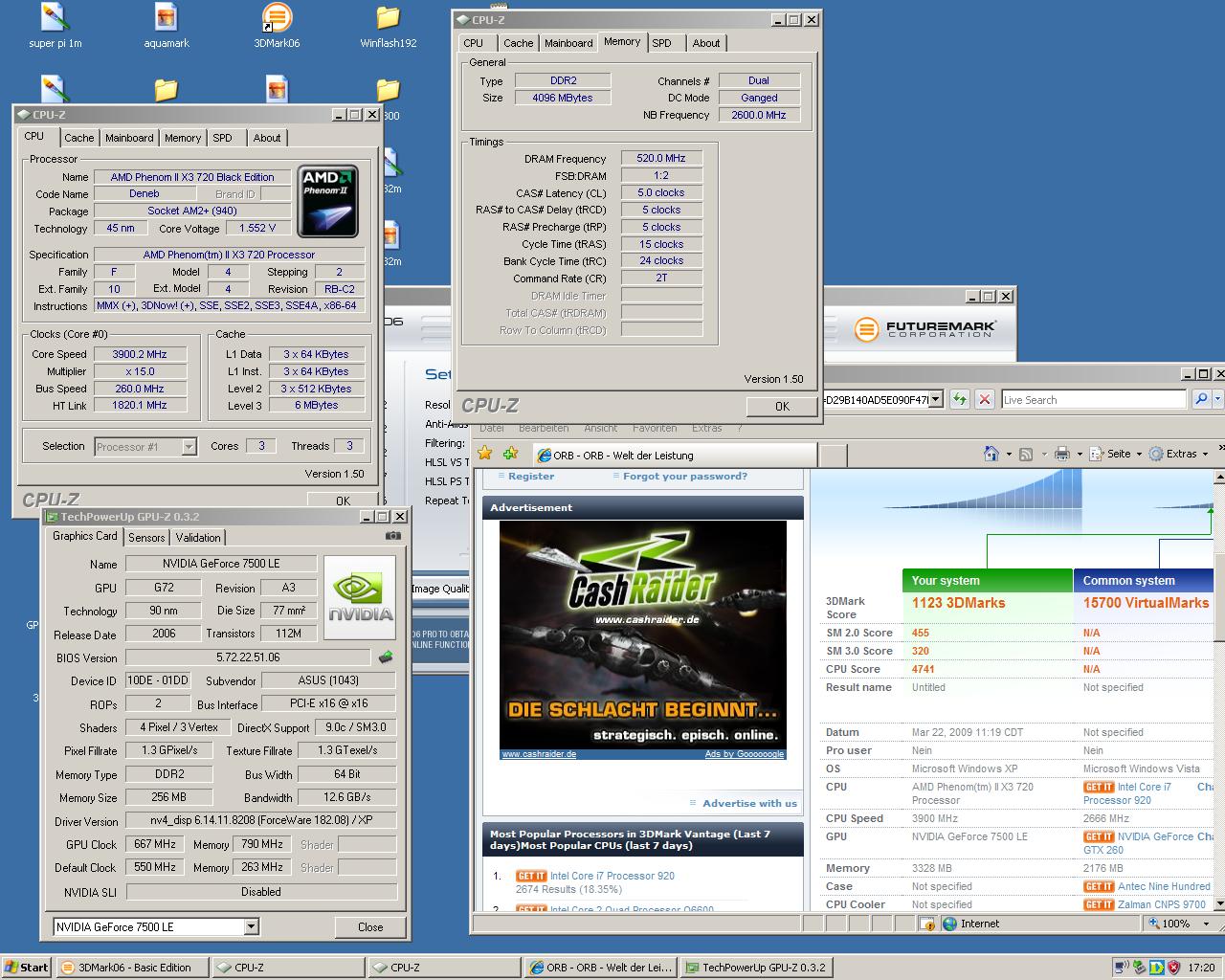The height and width of the screenshot is (980, 1225).
Task: Open About tab in the Memory CPU-Z window
Action: point(706,43)
